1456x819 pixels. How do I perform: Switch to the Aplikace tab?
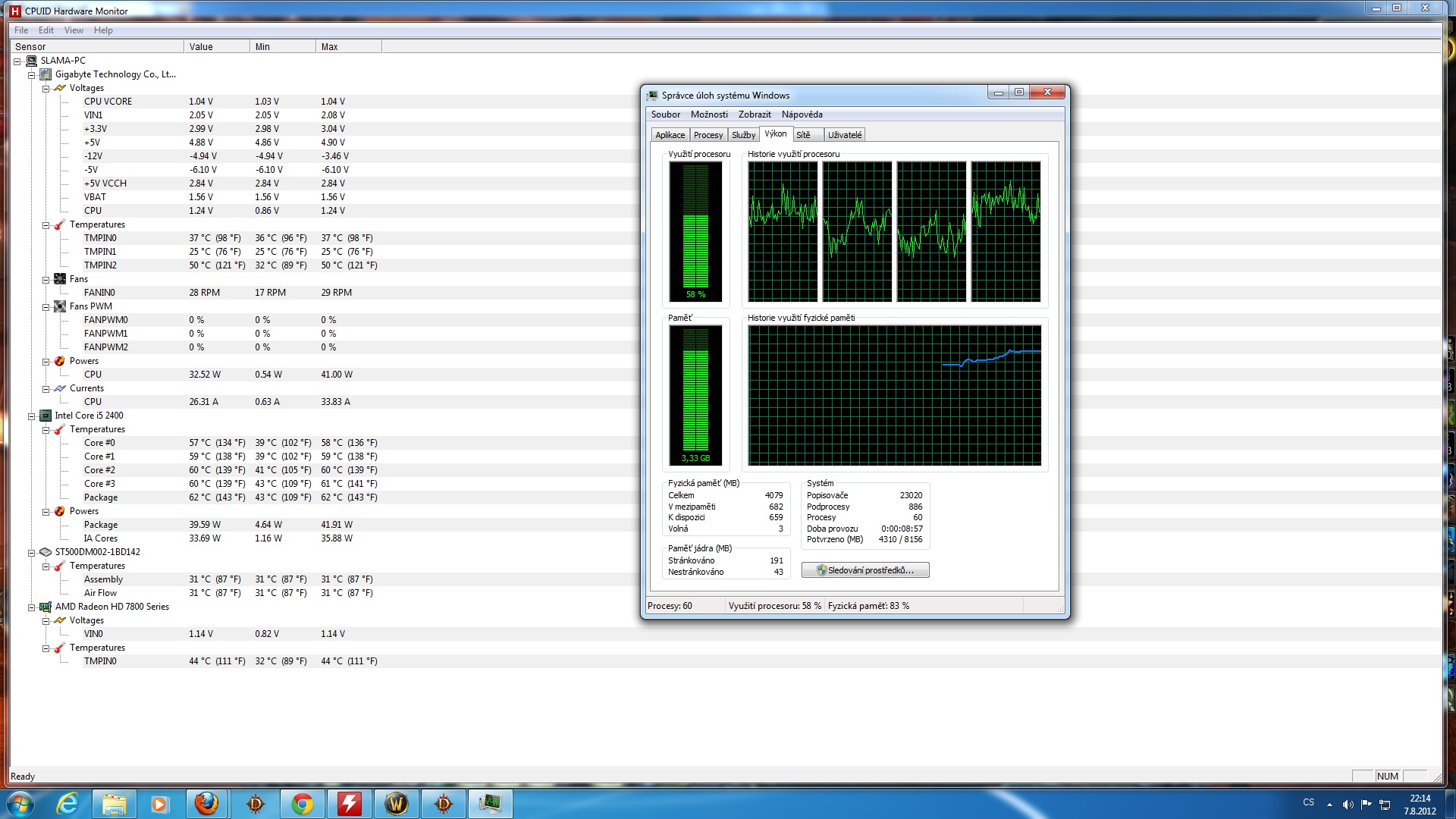(x=670, y=135)
